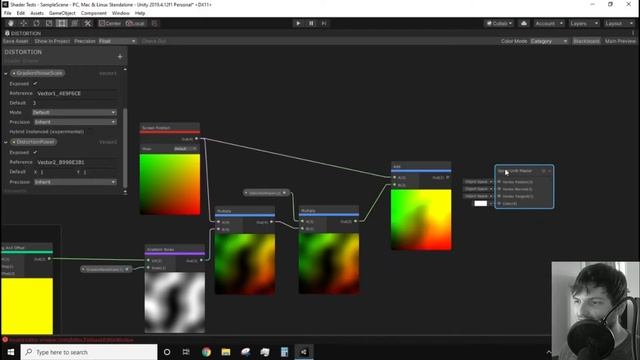Viewport: 640px width, 360px height.
Task: Click the Gradient Noise preview thumbnail
Action: tap(175, 302)
